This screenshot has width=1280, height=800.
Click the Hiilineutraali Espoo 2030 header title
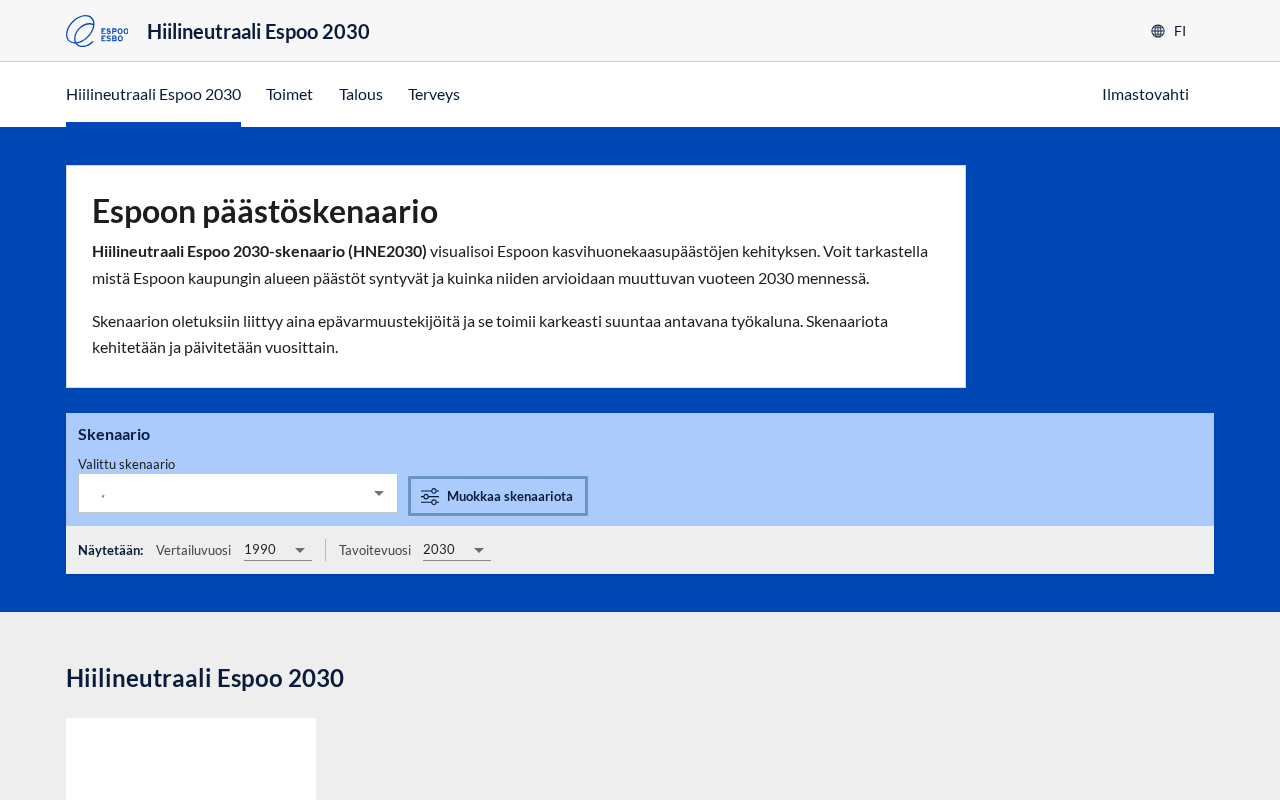pyautogui.click(x=258, y=31)
